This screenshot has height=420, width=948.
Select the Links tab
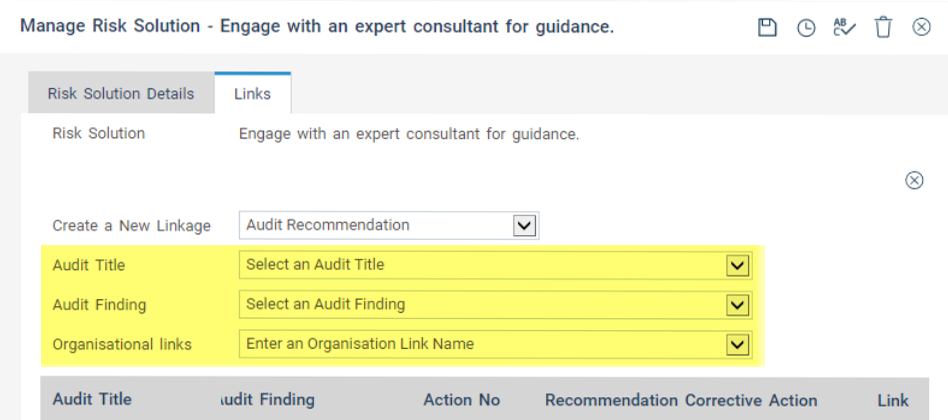(x=253, y=94)
